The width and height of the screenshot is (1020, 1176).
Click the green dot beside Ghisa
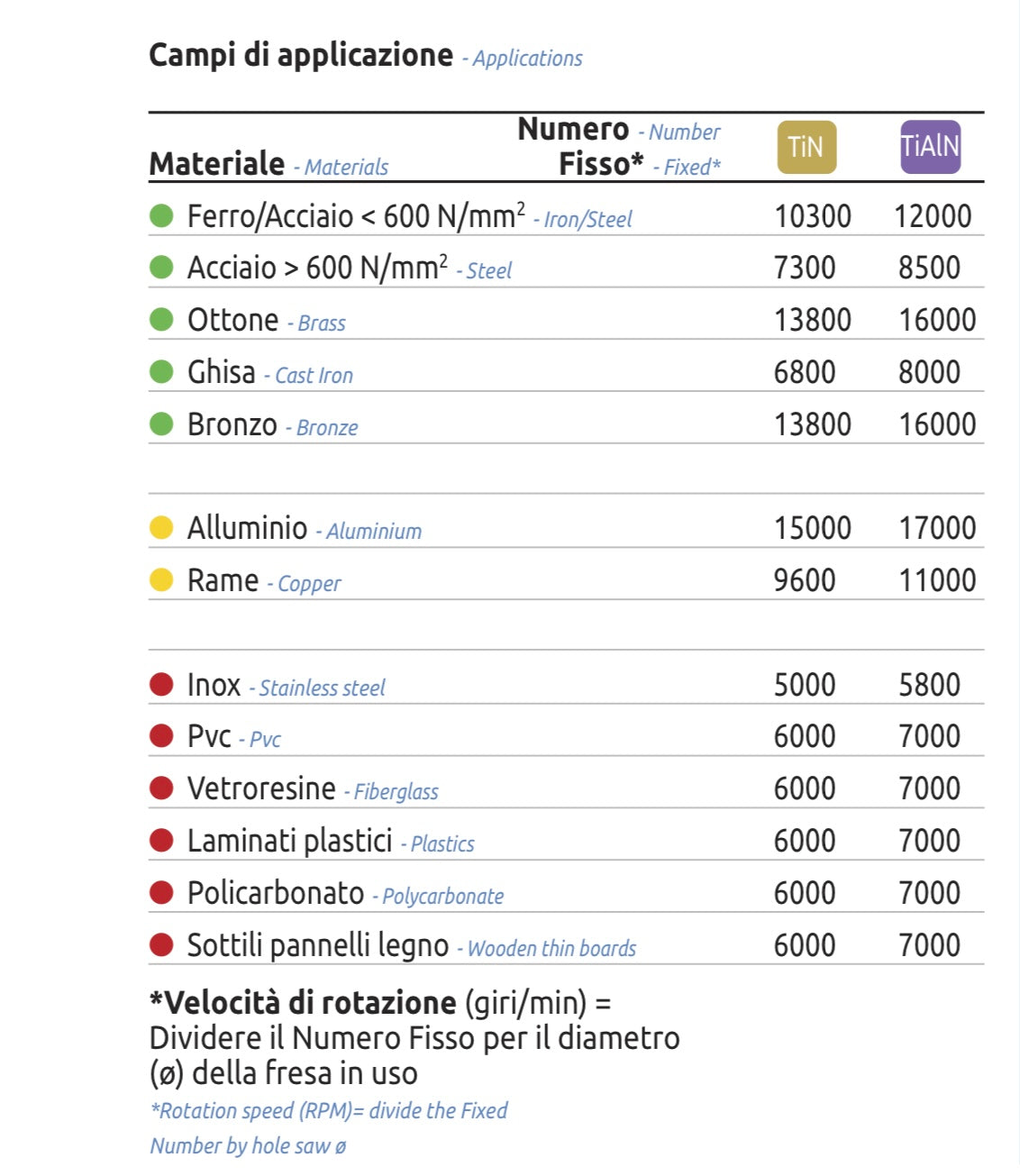(161, 372)
